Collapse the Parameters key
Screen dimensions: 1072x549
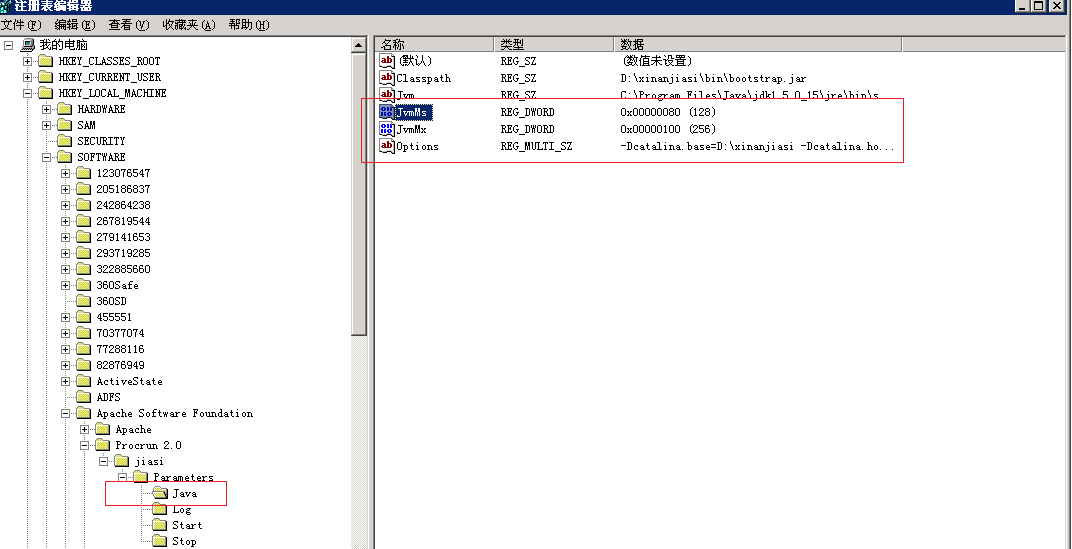coord(123,477)
